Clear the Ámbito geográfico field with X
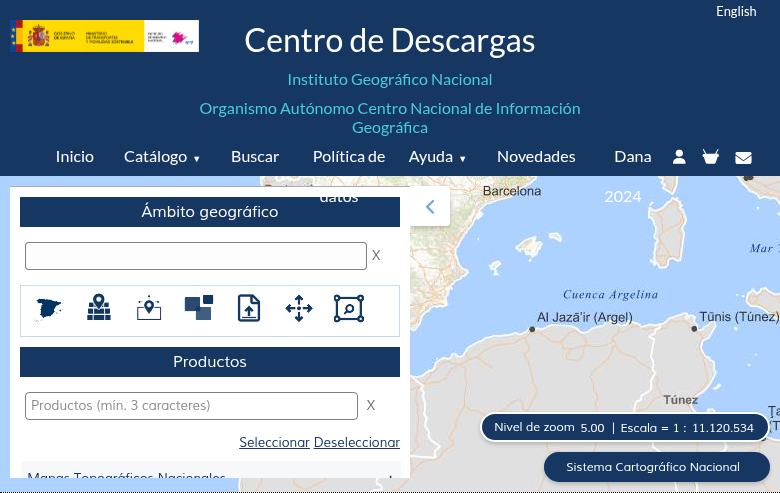Image resolution: width=780 pixels, height=493 pixels. [376, 256]
